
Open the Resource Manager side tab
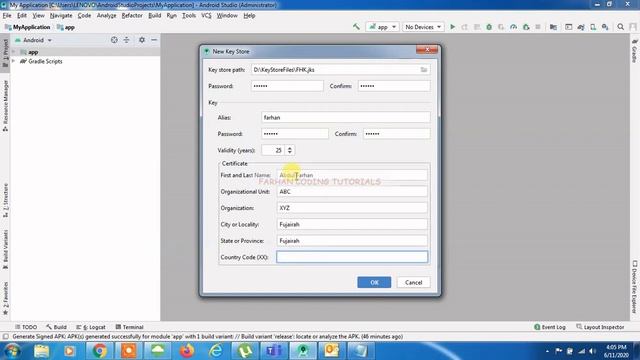click(x=5, y=105)
